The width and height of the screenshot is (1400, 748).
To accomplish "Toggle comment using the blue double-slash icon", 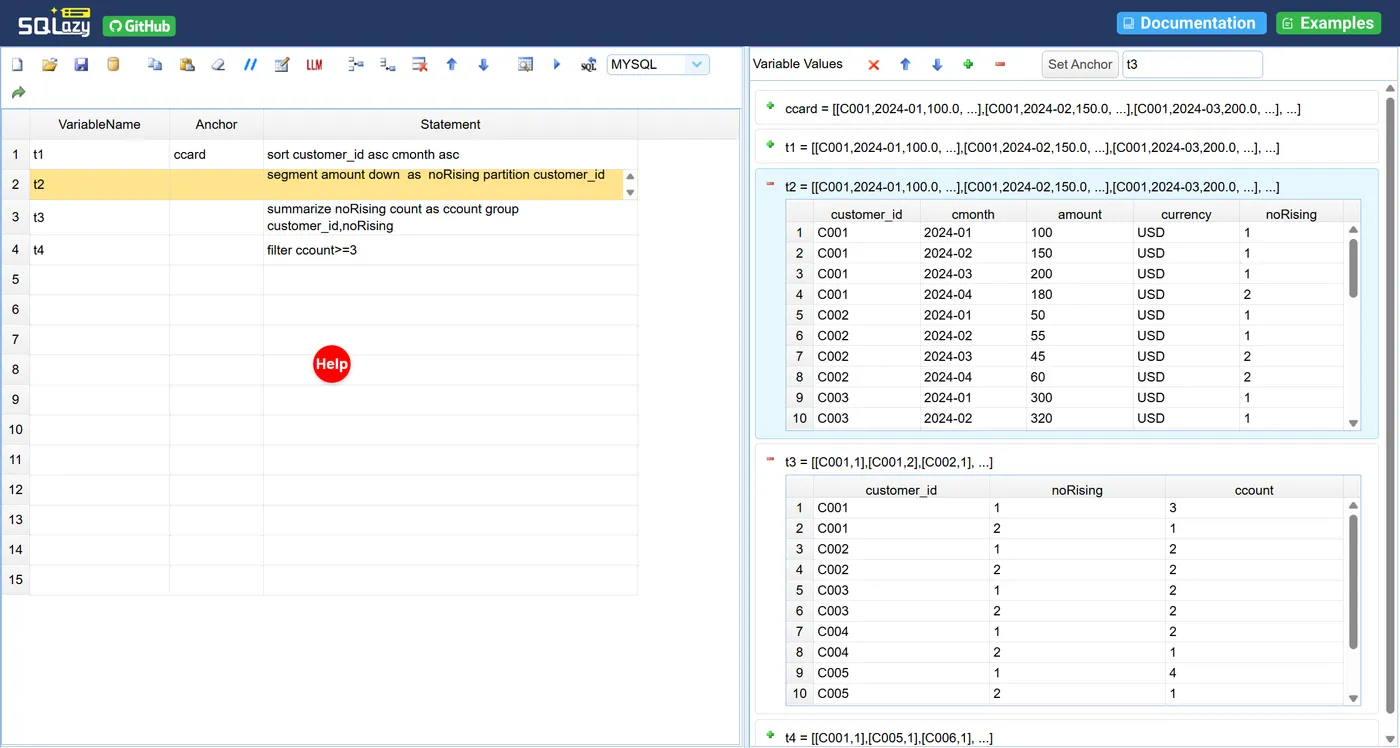I will 250,64.
